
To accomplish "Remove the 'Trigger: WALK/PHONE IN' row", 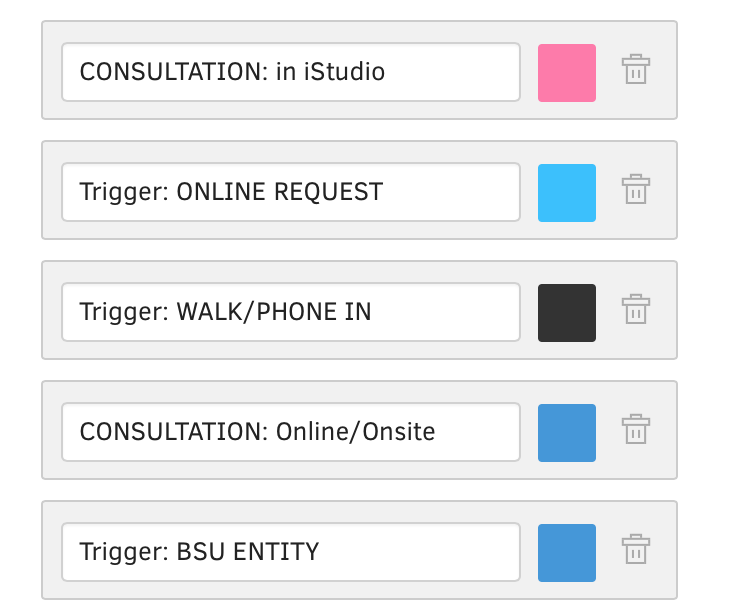I will point(636,310).
